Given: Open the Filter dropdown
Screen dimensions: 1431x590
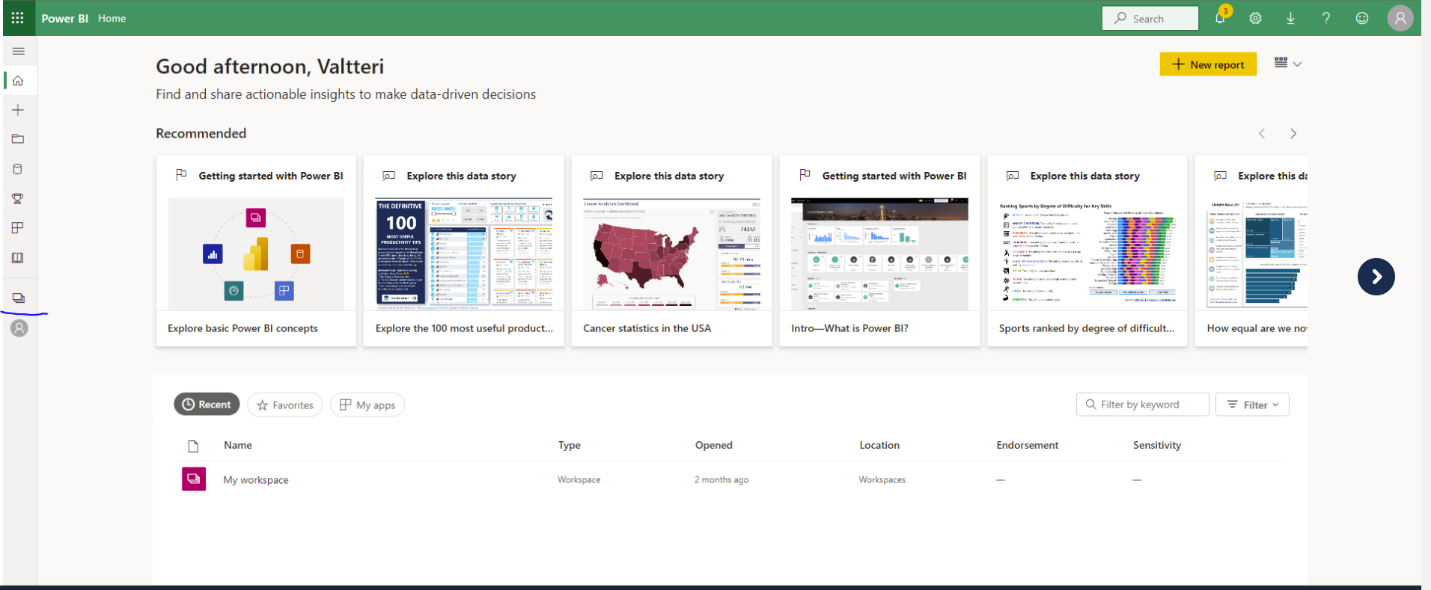Looking at the screenshot, I should click(x=1252, y=405).
